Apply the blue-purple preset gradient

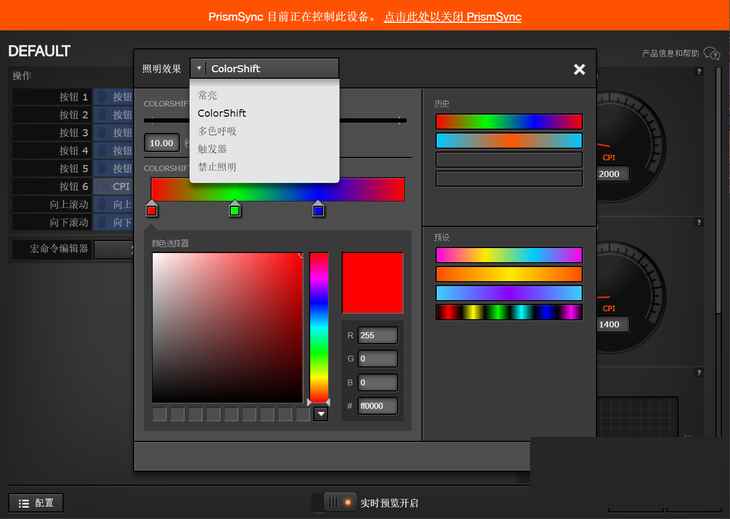point(509,293)
